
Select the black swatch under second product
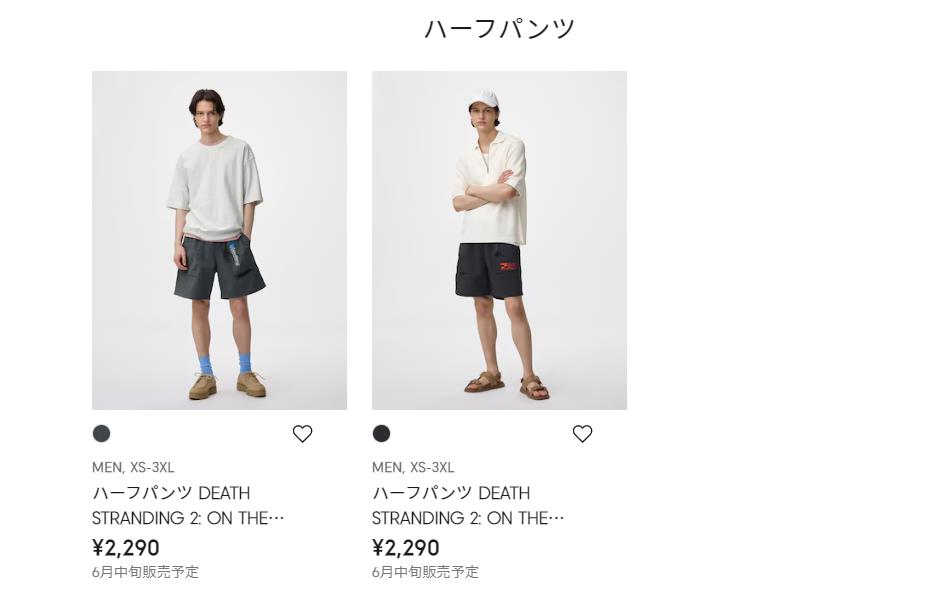point(382,433)
